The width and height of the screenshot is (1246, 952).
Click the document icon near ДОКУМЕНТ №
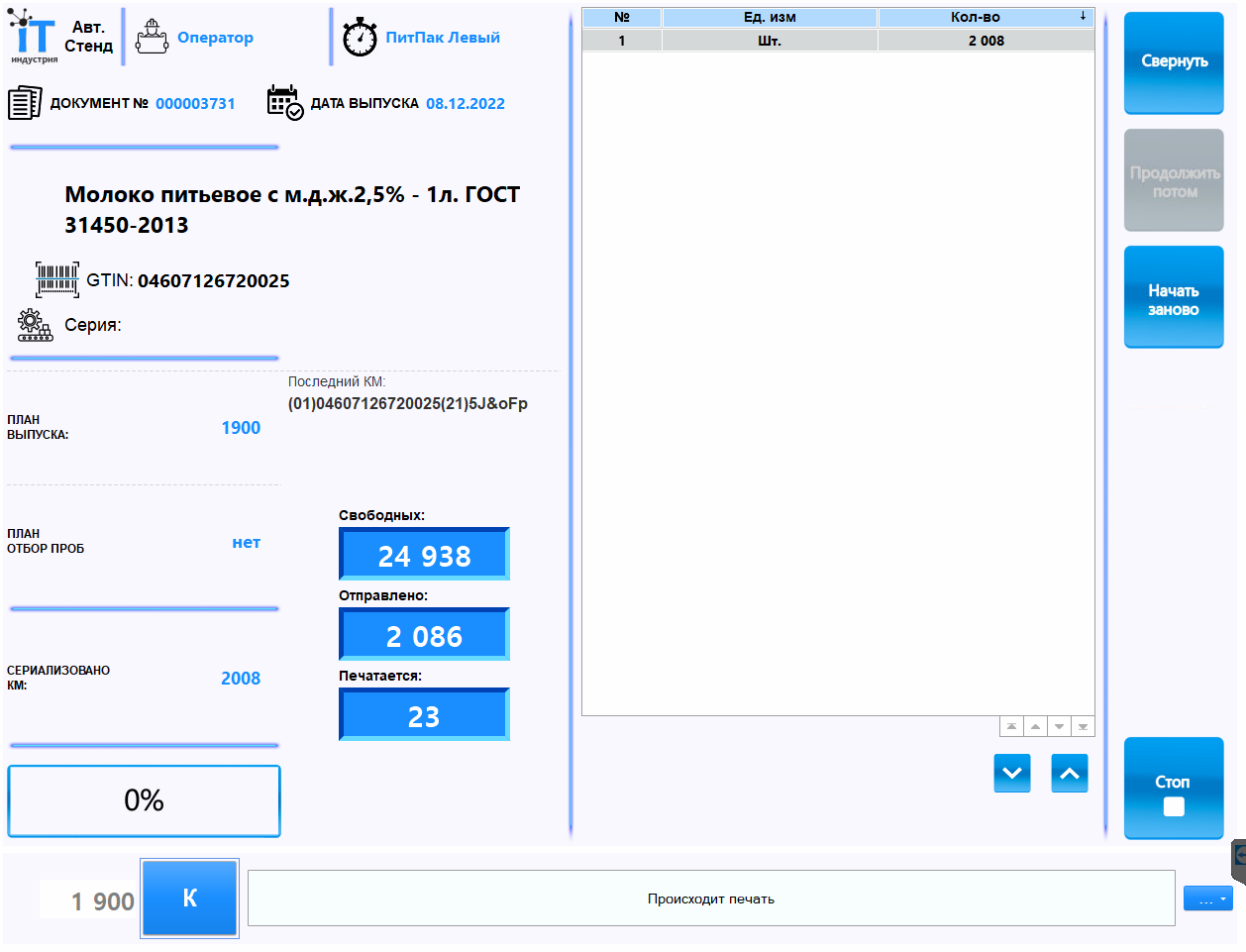[25, 103]
